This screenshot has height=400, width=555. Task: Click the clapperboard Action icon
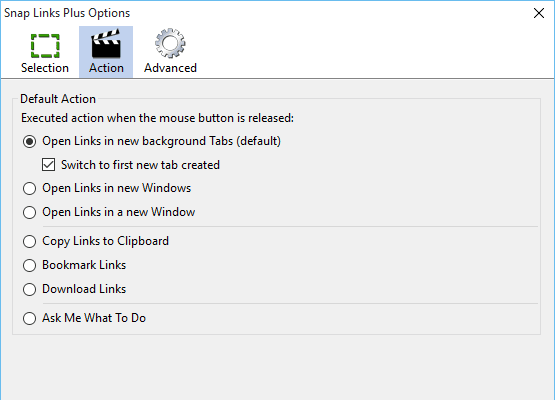106,43
